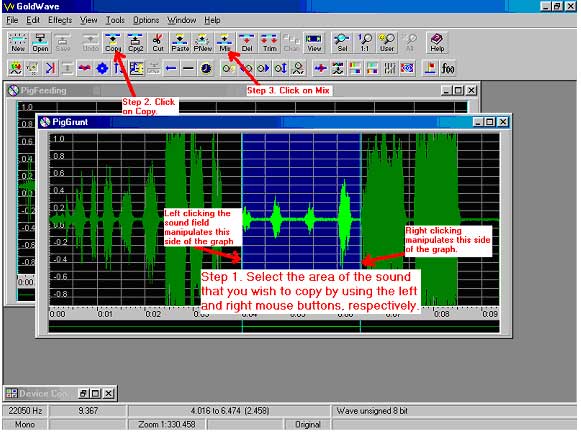
Task: Click the blue-and-red arrow marker effect icon
Action: [50, 68]
